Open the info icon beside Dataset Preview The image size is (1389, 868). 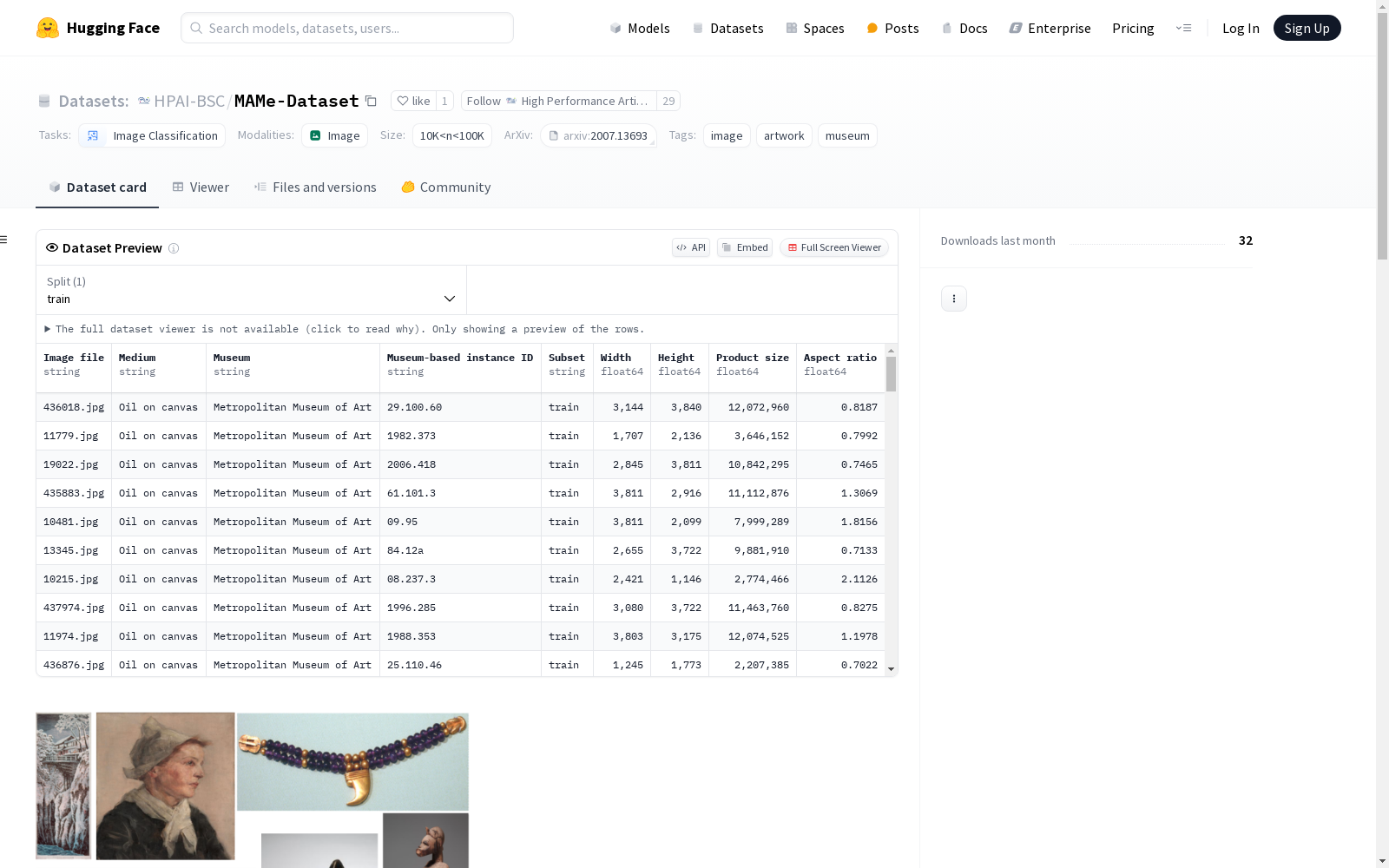click(174, 248)
